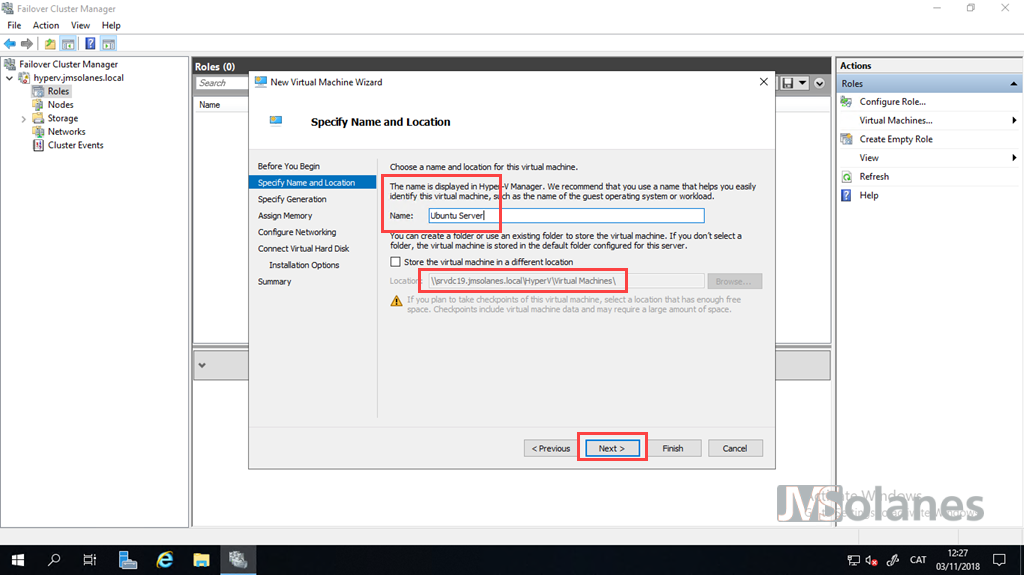The image size is (1024, 575).
Task: Go to the Configure Networking wizard step
Action: tap(297, 232)
